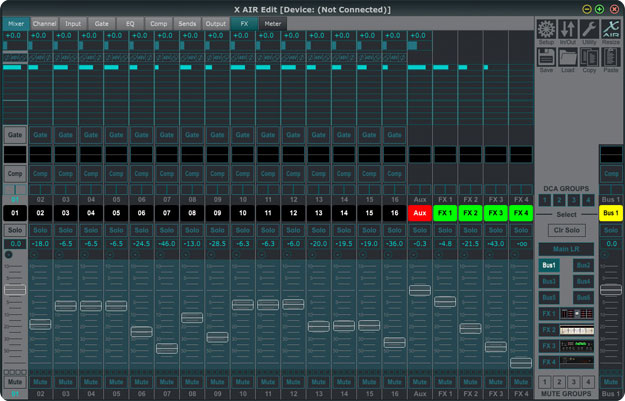Select the FX 2 send button
This screenshot has width=625, height=401.
click(x=549, y=330)
